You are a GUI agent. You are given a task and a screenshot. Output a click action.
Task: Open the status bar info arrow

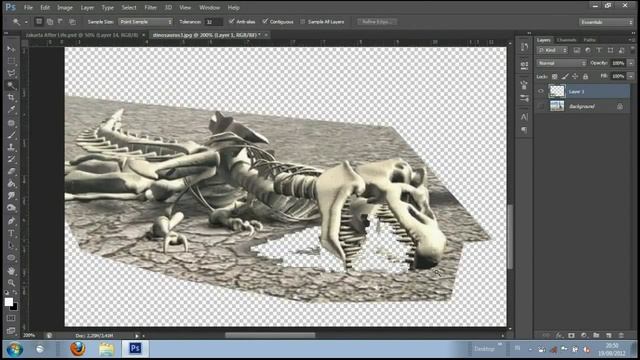(137, 336)
